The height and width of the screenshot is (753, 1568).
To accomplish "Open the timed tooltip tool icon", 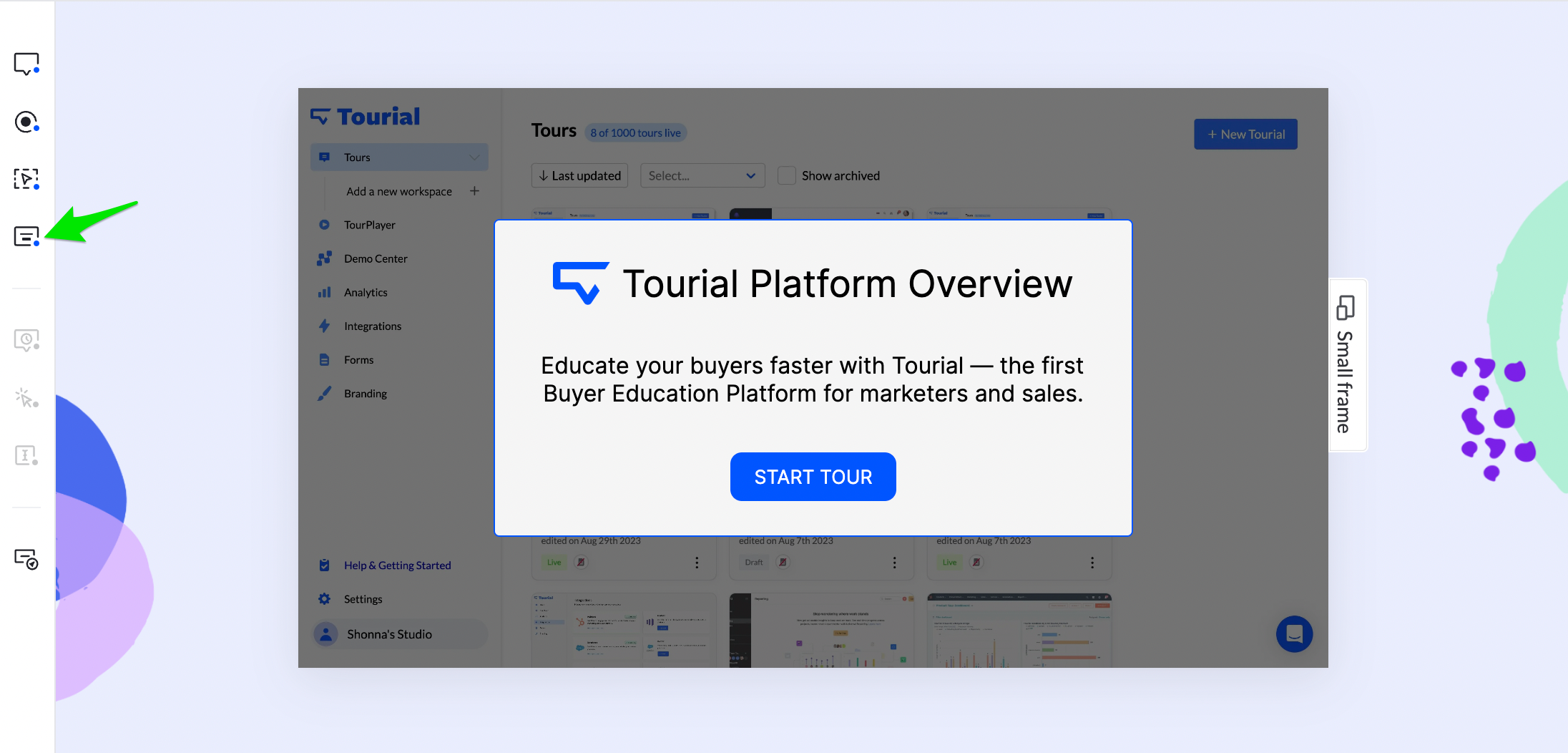I will point(26,340).
